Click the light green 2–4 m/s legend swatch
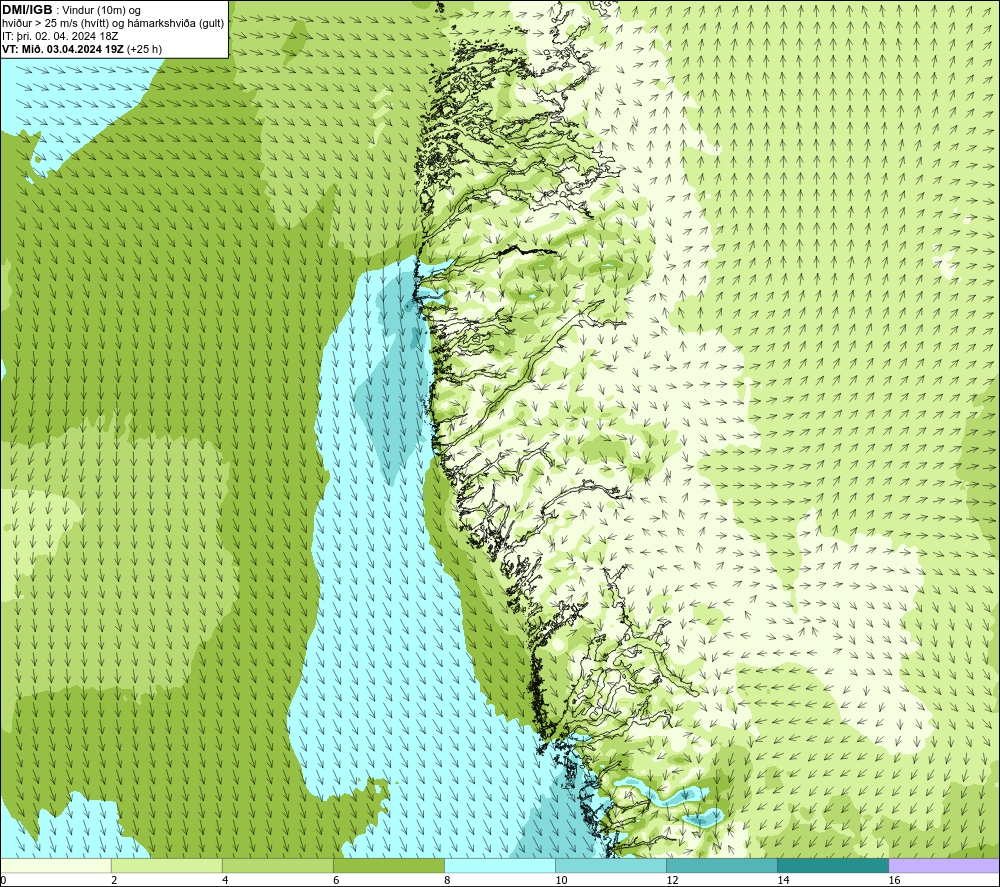The width and height of the screenshot is (1000, 887). (x=167, y=865)
